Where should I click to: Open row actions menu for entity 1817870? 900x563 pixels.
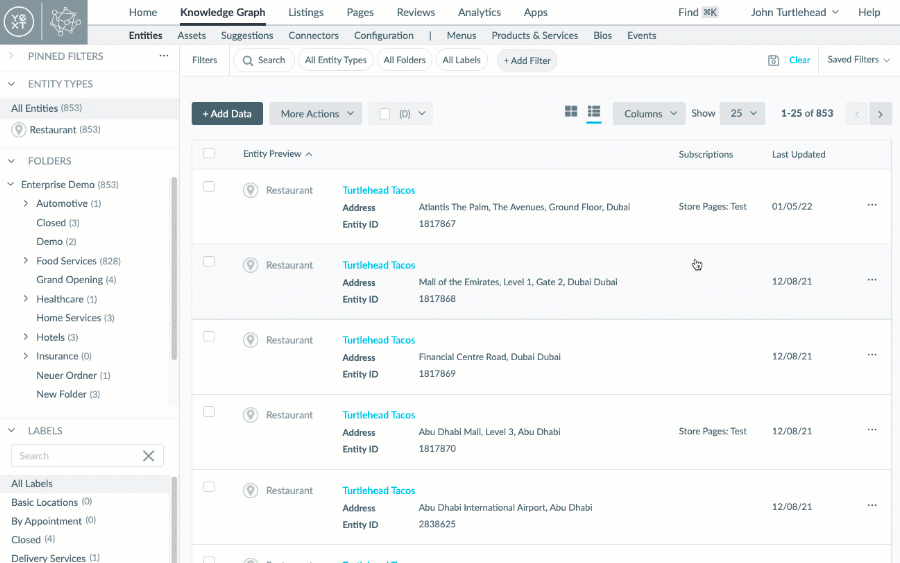(872, 429)
